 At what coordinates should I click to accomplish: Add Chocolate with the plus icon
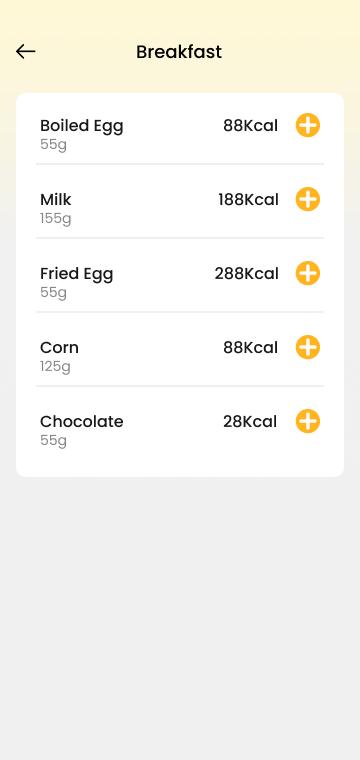click(x=308, y=421)
